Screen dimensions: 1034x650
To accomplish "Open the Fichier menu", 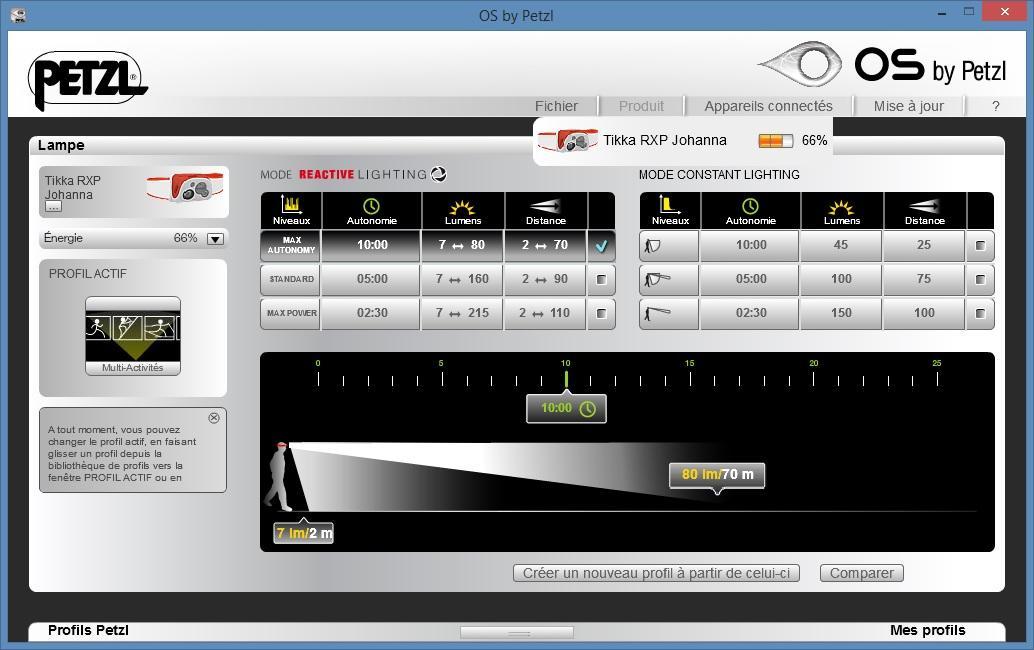I will (x=556, y=106).
